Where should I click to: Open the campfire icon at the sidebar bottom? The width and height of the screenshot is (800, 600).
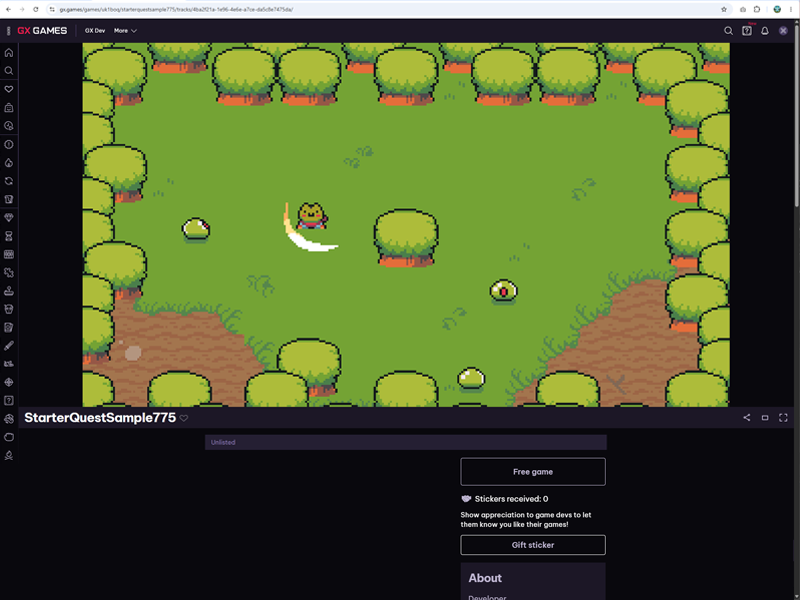tap(9, 456)
